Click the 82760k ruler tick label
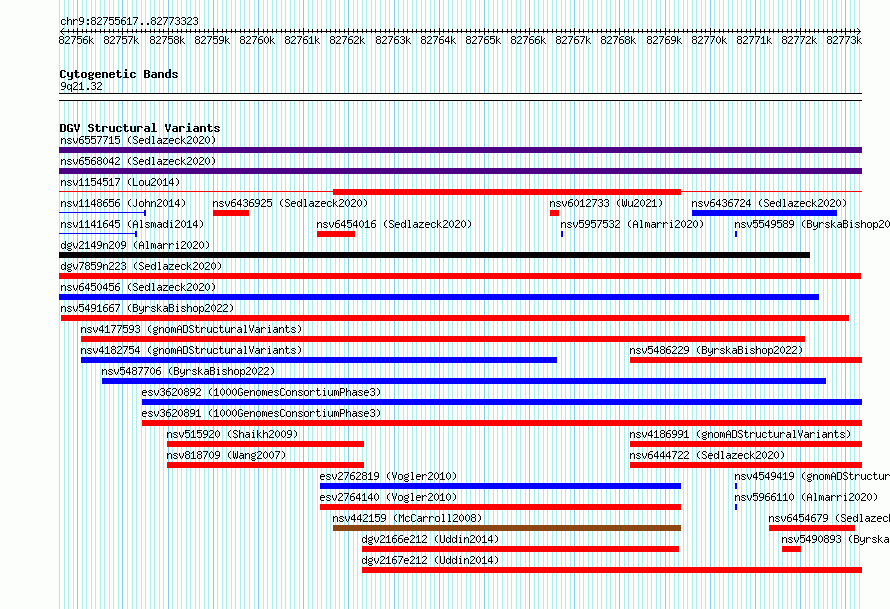The image size is (890, 609). 257,40
